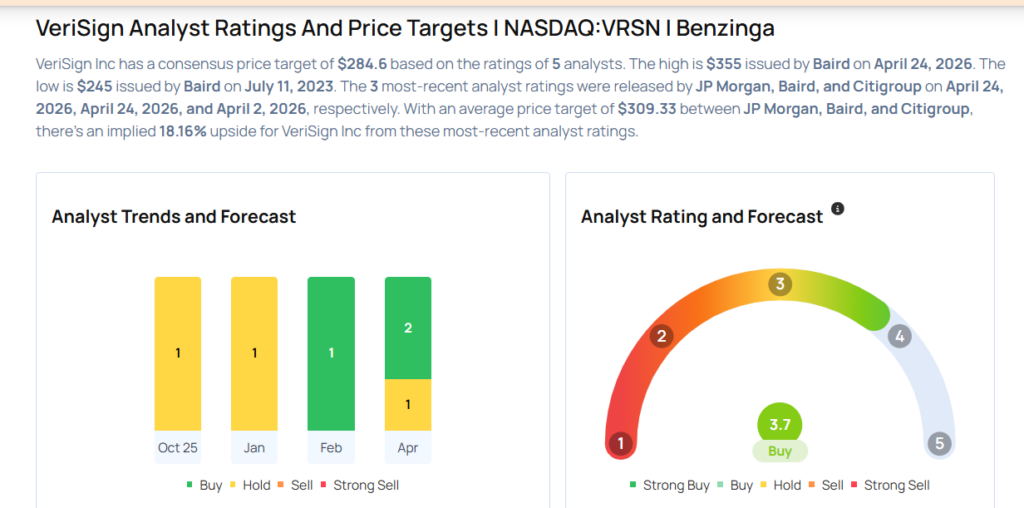Click gauge marker number 4

click(x=900, y=336)
